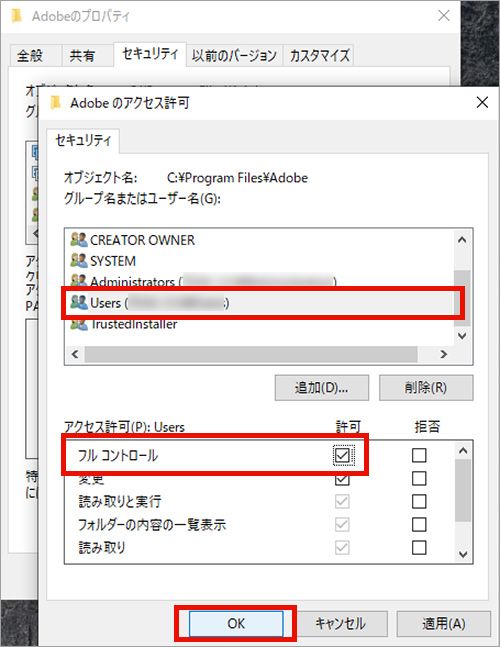The image size is (500, 647).
Task: Click up arrow of group list scrollbar
Action: click(462, 240)
